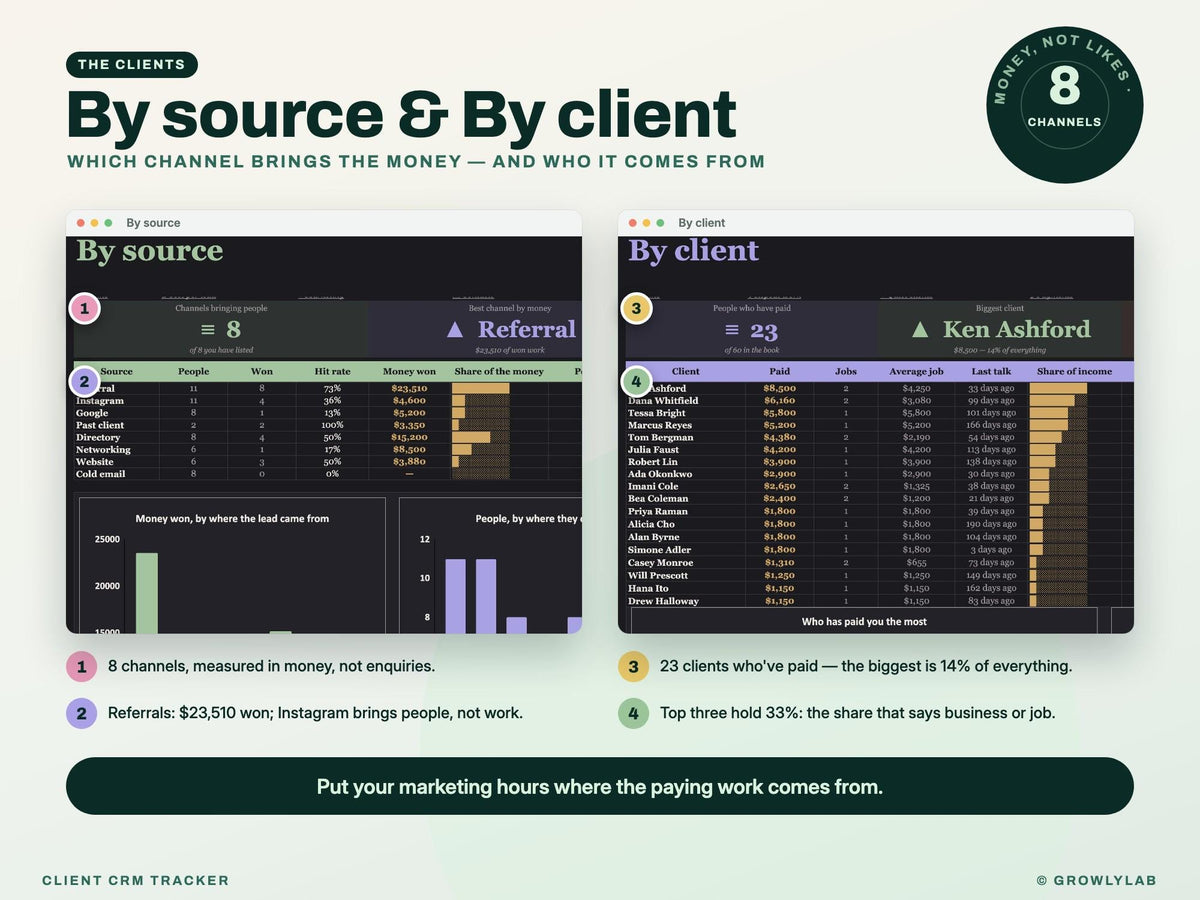Select the 'Priya Raman' client row
The image size is (1200, 900).
pyautogui.click(x=658, y=511)
